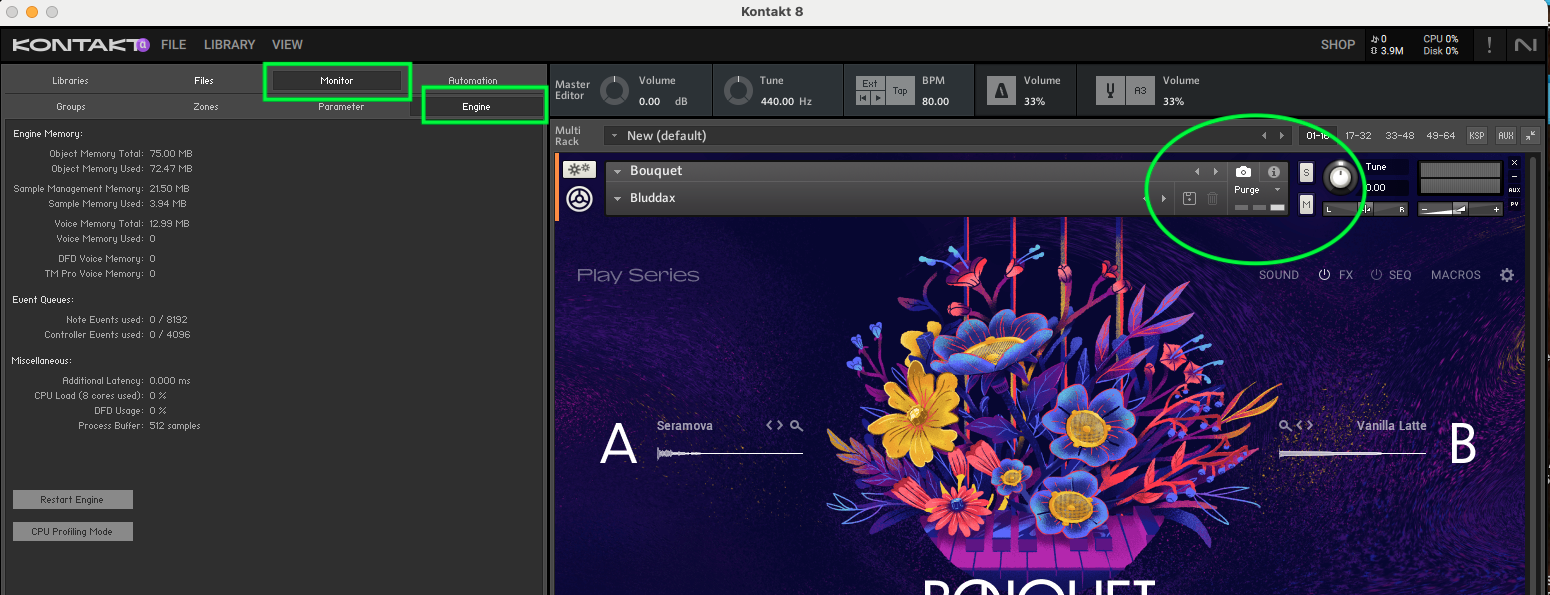Save snapshot with the disk icon

pyautogui.click(x=1189, y=198)
